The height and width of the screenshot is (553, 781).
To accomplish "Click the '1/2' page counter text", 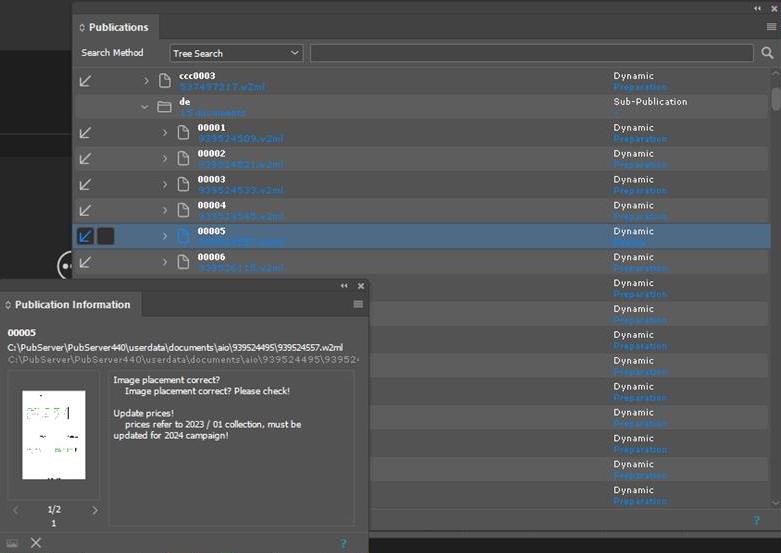I will (54, 509).
